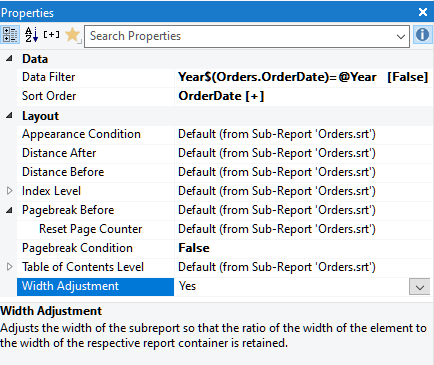The image size is (434, 365).
Task: Open the Search Properties dropdown arrow
Action: 401,36
